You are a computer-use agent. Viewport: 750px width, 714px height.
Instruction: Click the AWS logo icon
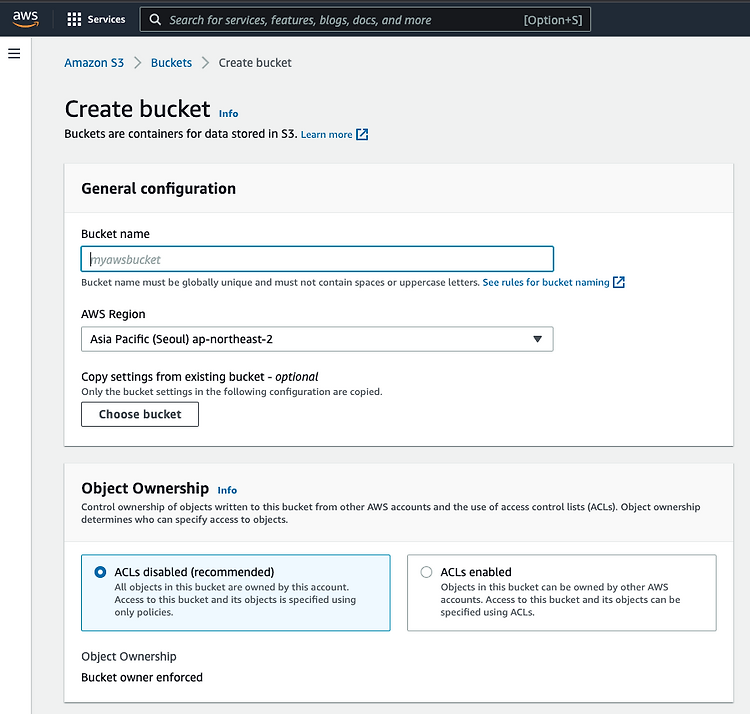tap(25, 19)
